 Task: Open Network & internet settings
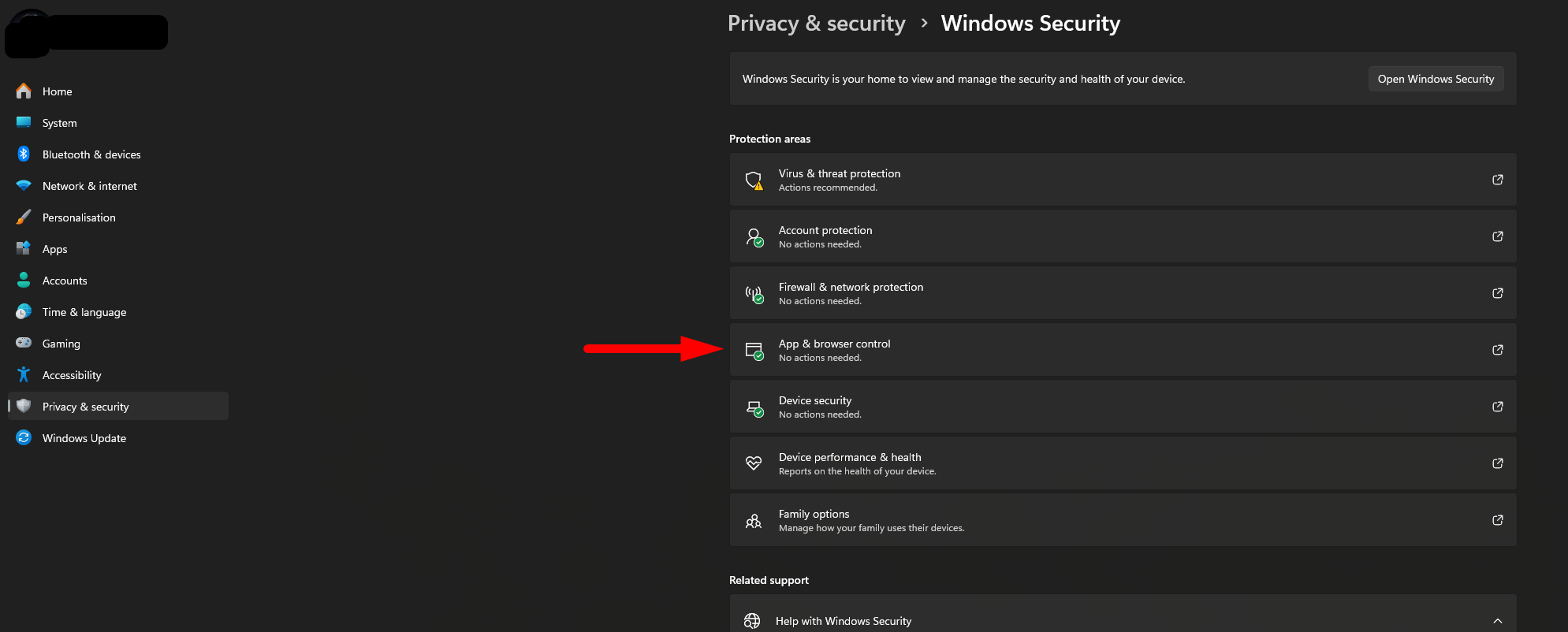click(x=118, y=186)
